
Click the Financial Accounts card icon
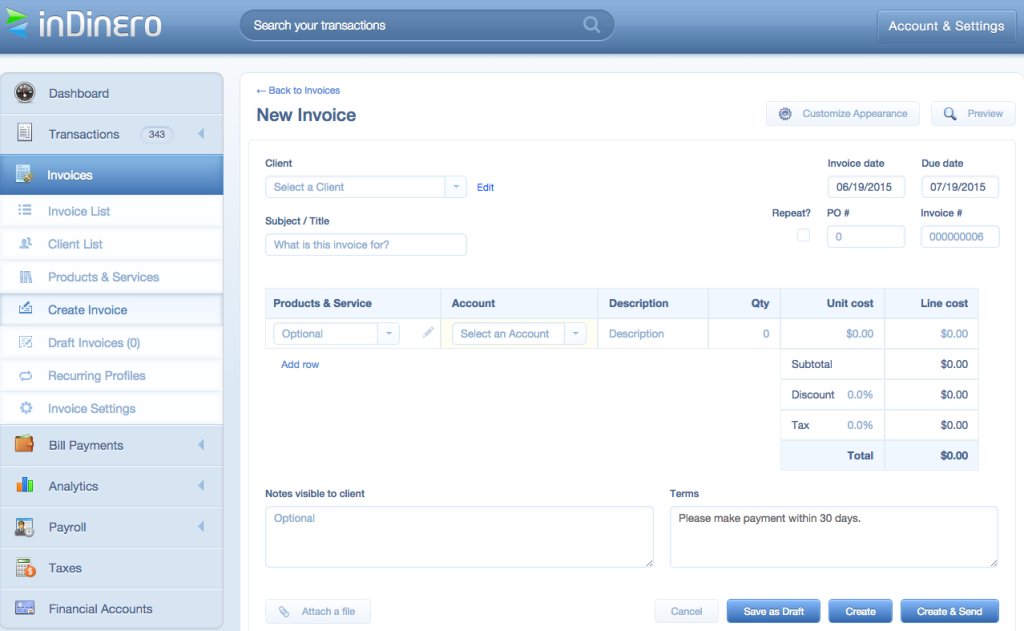[x=25, y=608]
